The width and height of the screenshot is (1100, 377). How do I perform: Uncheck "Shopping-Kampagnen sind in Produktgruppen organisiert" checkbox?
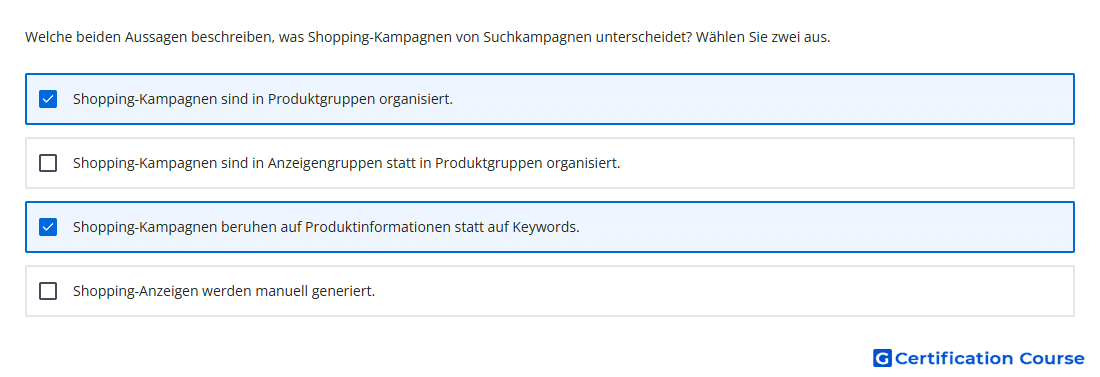(48, 99)
